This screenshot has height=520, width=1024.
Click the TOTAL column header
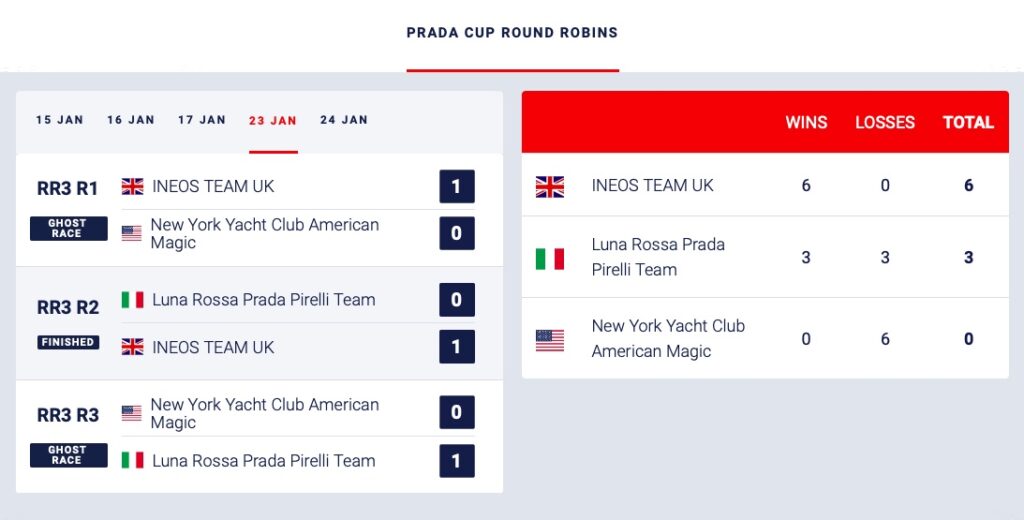pyautogui.click(x=968, y=123)
